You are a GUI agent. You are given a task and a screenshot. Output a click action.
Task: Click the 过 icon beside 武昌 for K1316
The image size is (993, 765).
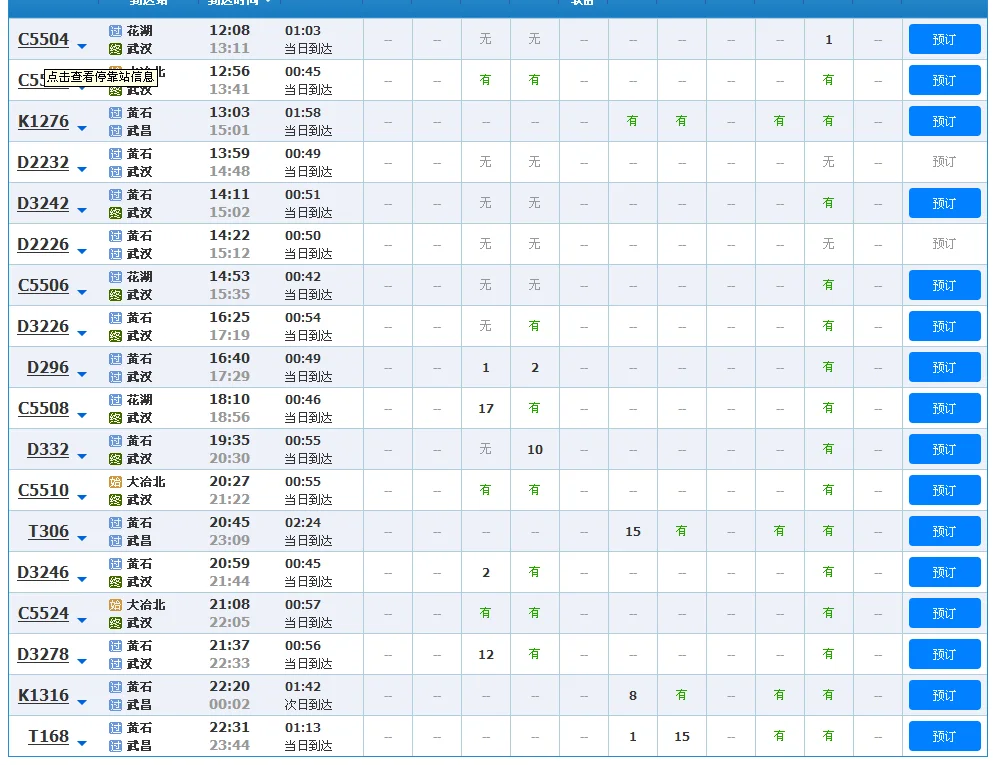tap(113, 702)
